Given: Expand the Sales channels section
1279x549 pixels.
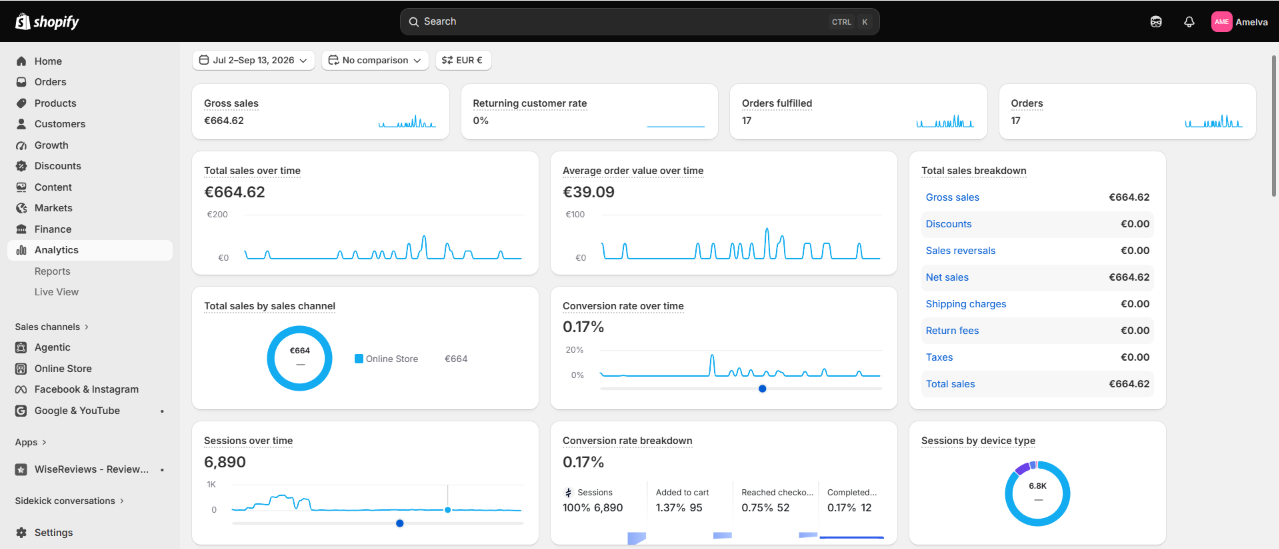Looking at the screenshot, I should click(52, 327).
